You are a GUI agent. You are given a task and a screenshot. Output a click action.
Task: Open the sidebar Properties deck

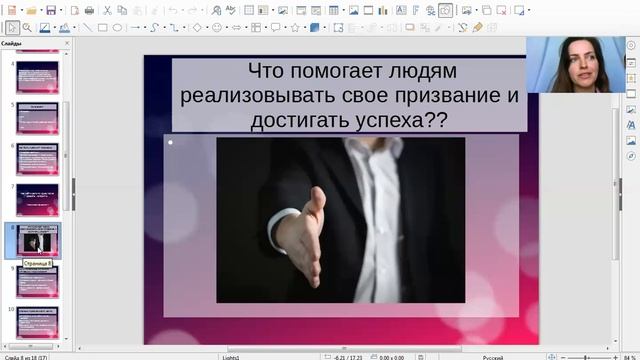[x=631, y=63]
